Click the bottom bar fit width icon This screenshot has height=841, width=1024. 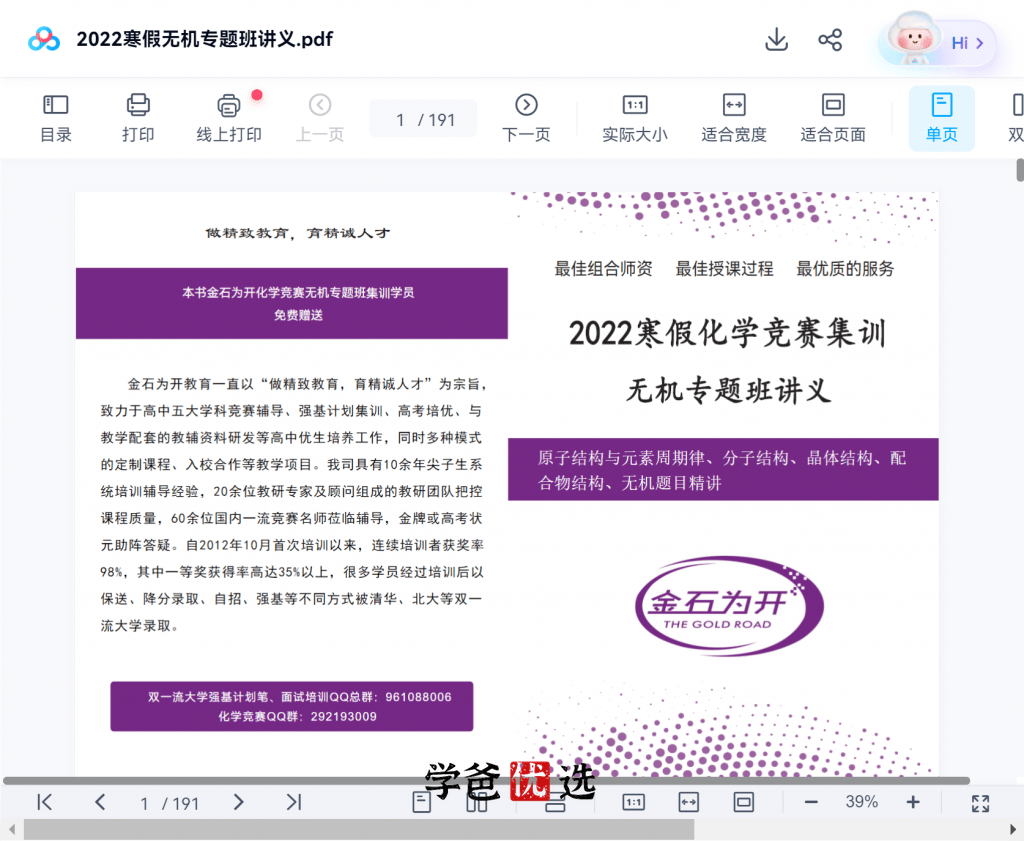pyautogui.click(x=689, y=802)
